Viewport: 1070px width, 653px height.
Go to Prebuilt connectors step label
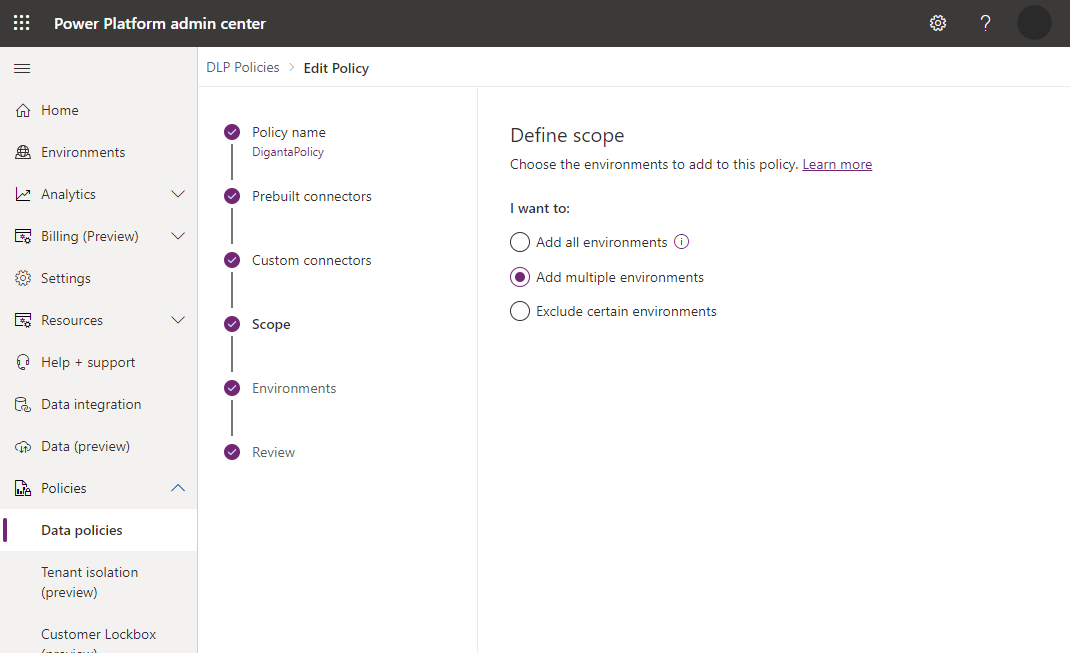[312, 197]
